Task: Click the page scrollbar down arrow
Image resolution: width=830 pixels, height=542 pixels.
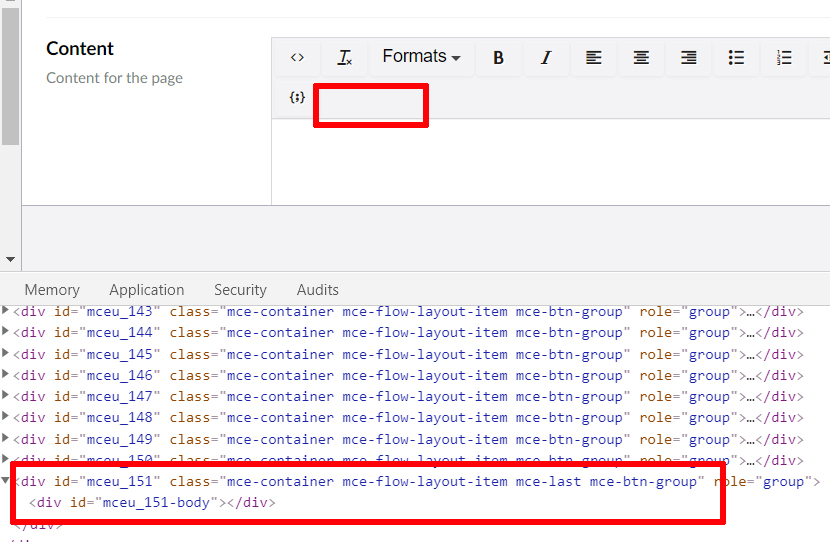Action: pos(10,259)
